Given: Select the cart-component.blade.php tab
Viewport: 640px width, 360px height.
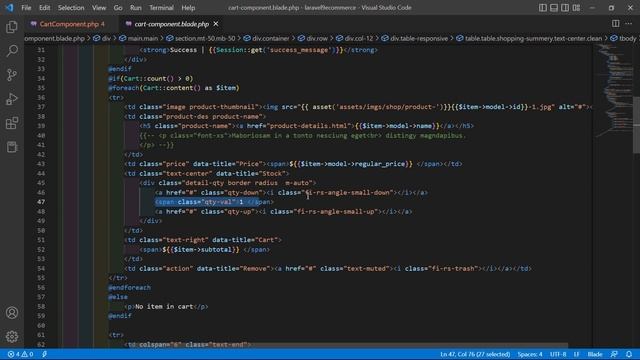Looking at the screenshot, I should coord(171,24).
